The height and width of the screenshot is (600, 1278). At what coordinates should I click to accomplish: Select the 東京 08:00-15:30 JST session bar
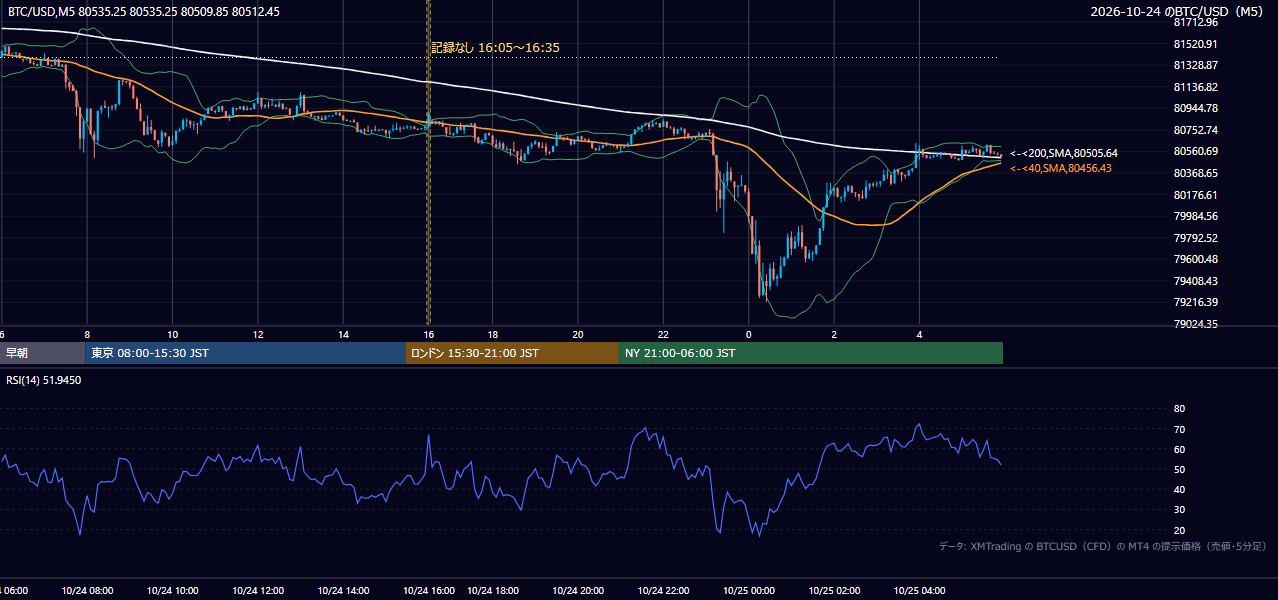247,353
